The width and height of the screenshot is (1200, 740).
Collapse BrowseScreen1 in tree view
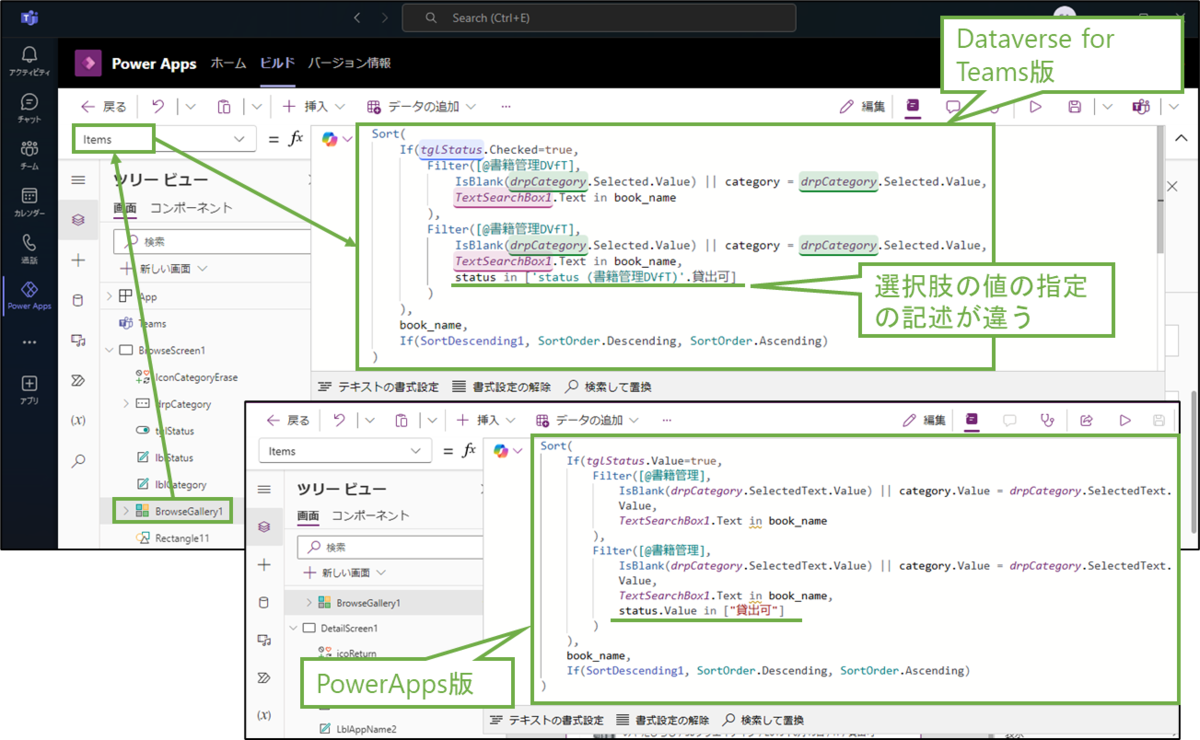pos(110,351)
